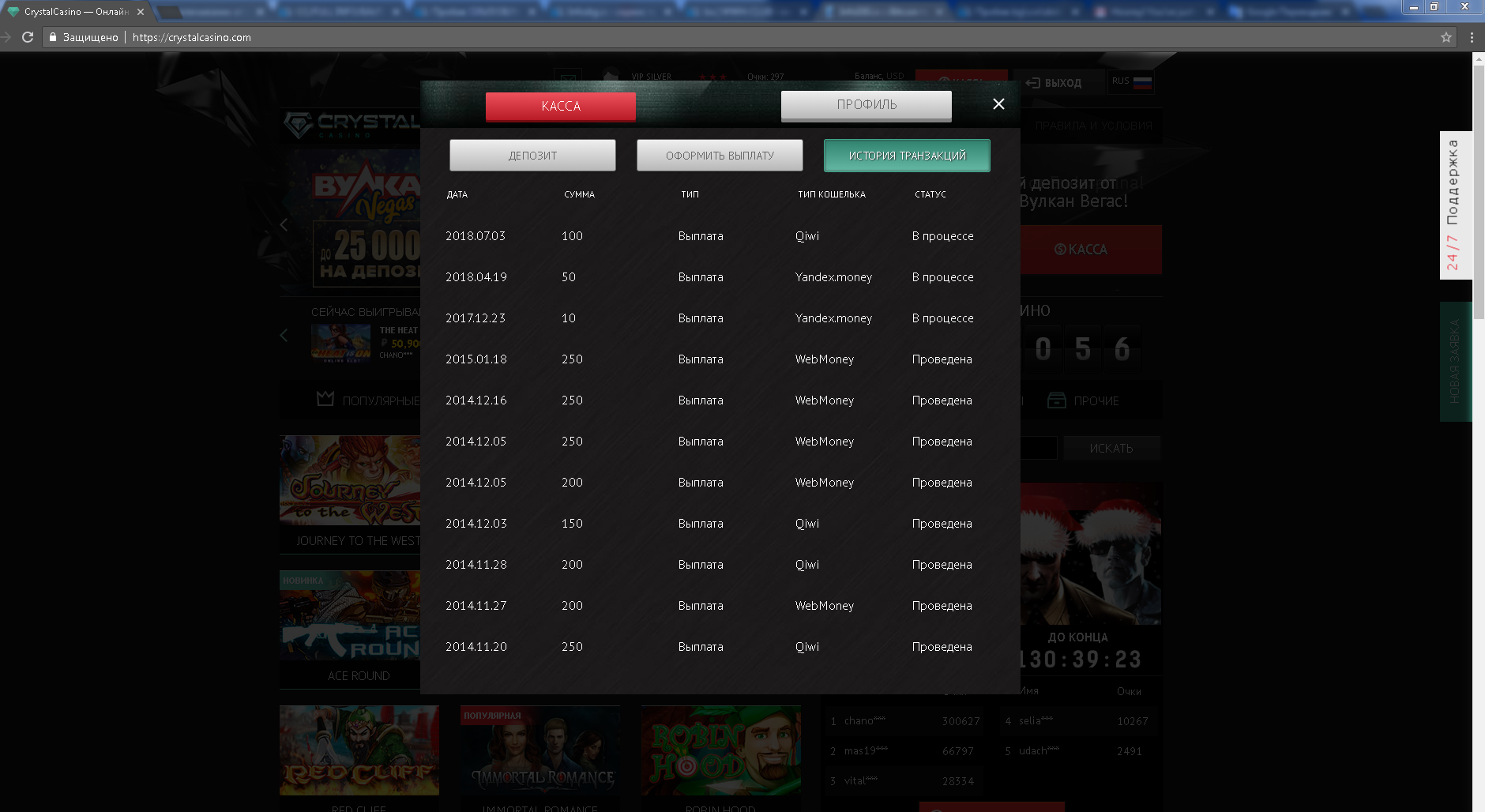
Task: Select date 2014.12.03 transaction row
Action: (x=720, y=524)
